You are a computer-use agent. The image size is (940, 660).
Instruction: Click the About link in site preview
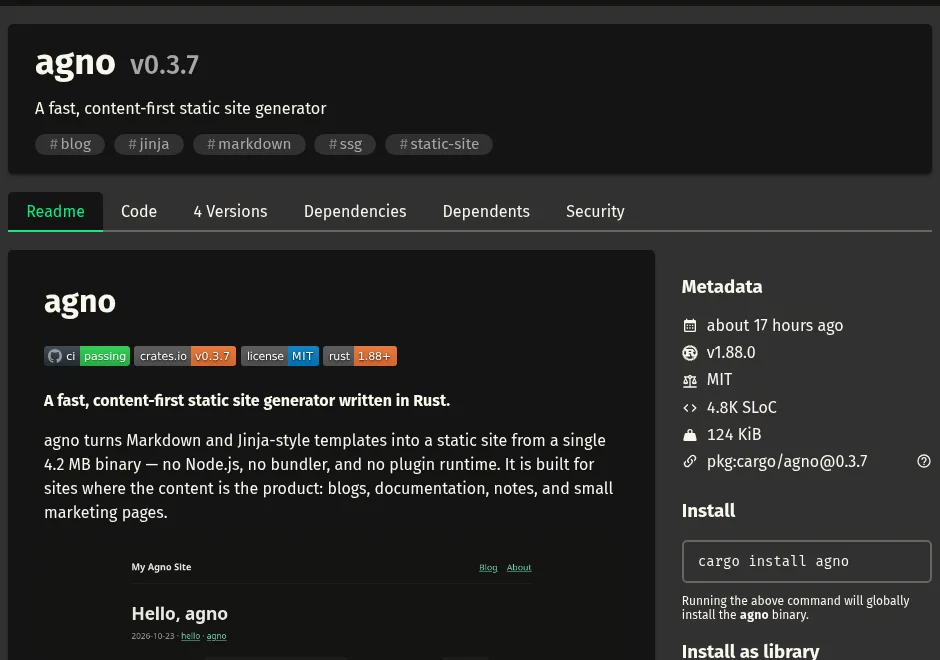(519, 568)
